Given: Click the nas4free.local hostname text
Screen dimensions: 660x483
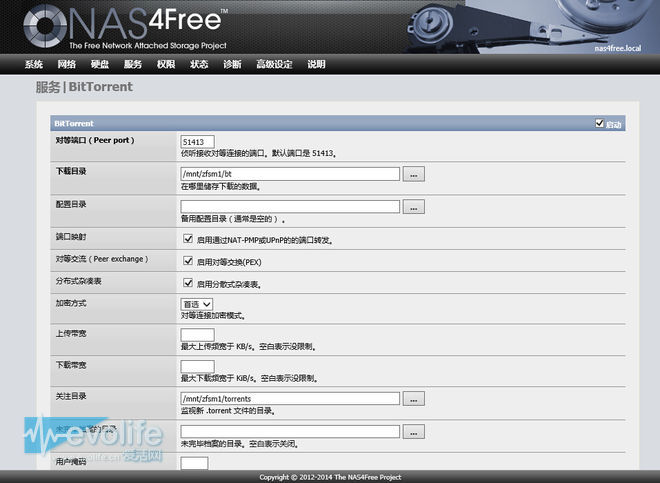Looking at the screenshot, I should pyautogui.click(x=617, y=48).
